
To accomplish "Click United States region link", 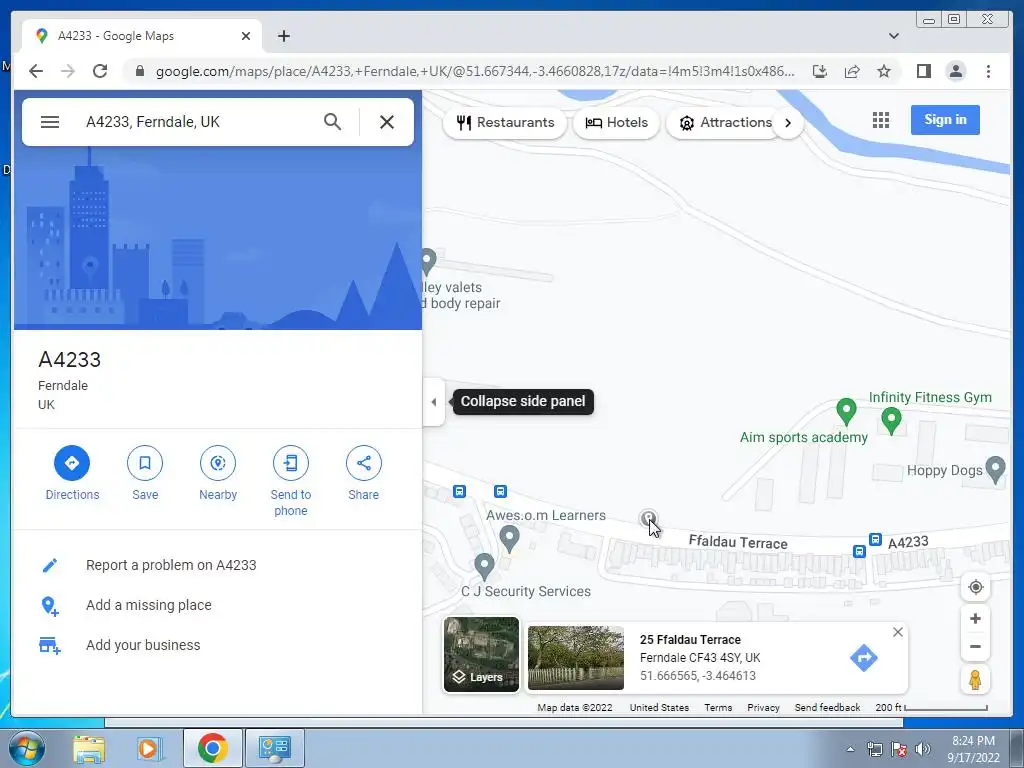I will click(659, 708).
